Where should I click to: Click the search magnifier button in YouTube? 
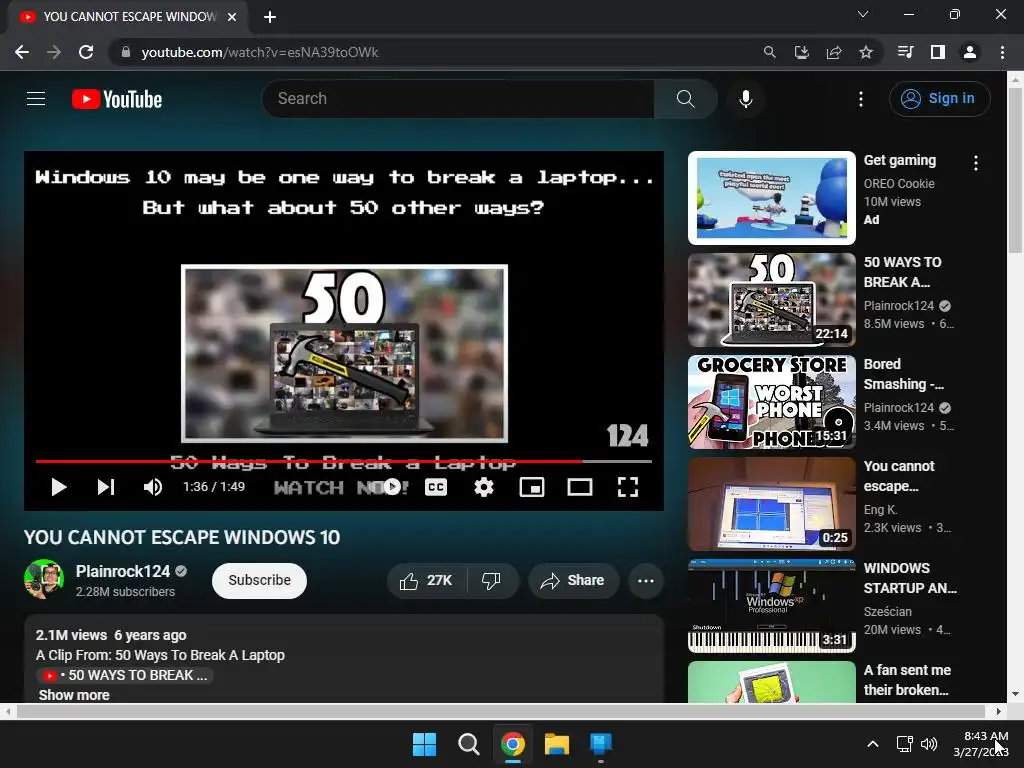tap(685, 99)
